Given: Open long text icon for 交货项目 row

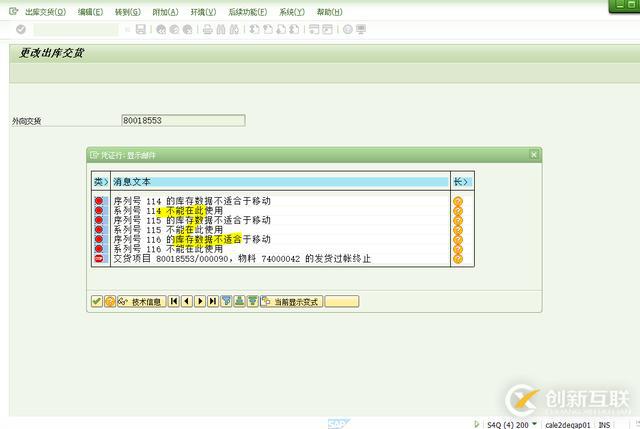Looking at the screenshot, I should tap(458, 259).
